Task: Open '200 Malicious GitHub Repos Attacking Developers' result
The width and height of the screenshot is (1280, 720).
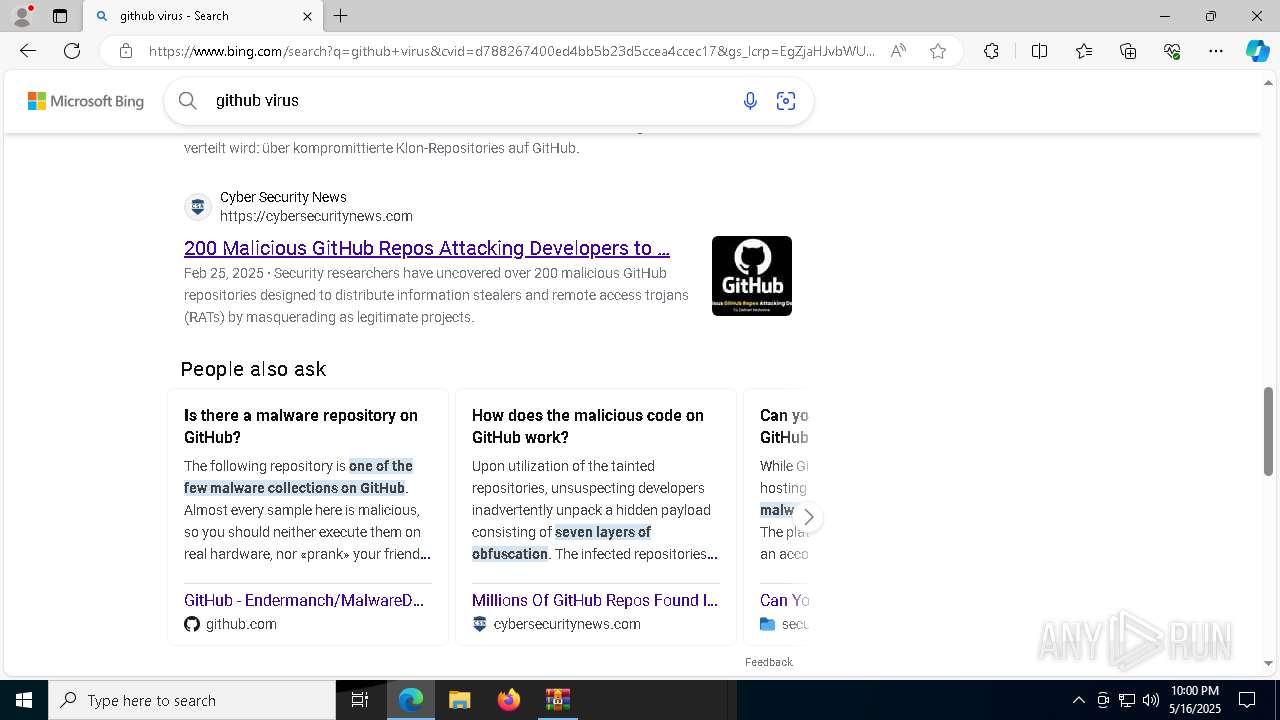Action: tap(427, 248)
